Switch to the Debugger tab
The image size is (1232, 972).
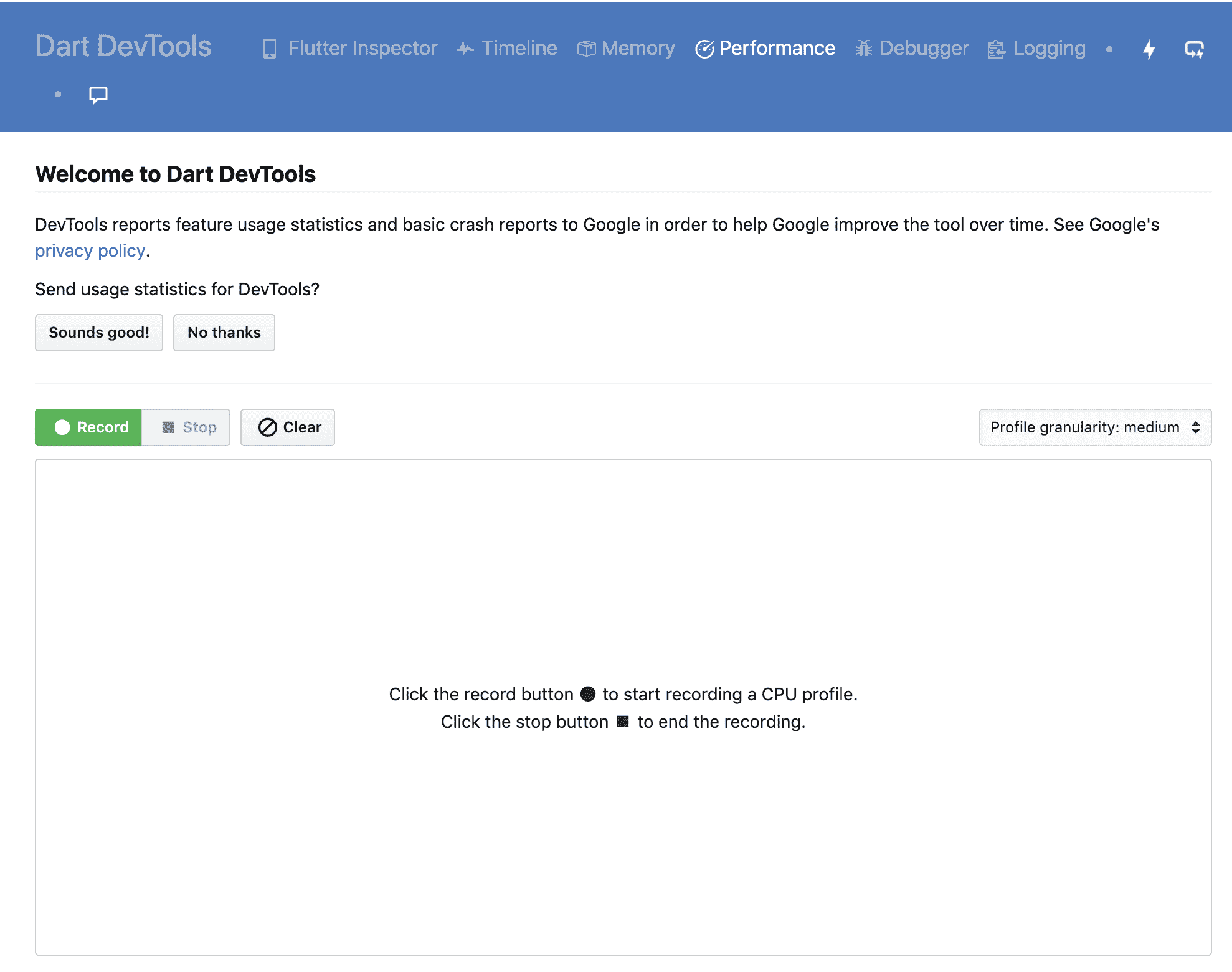(924, 49)
